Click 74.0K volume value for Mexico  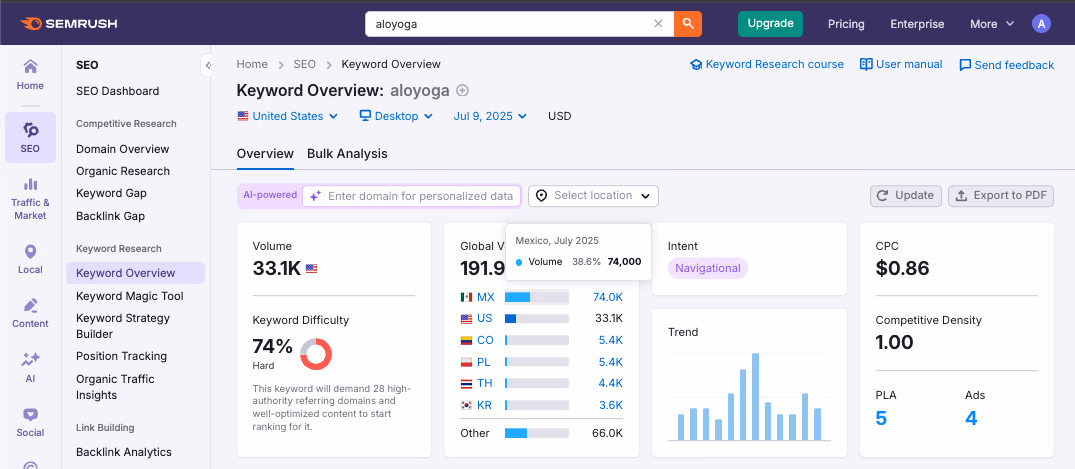(607, 297)
